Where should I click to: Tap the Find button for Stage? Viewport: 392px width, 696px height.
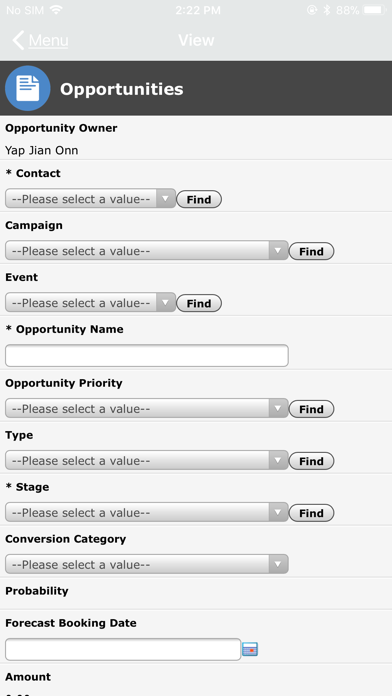click(x=311, y=513)
